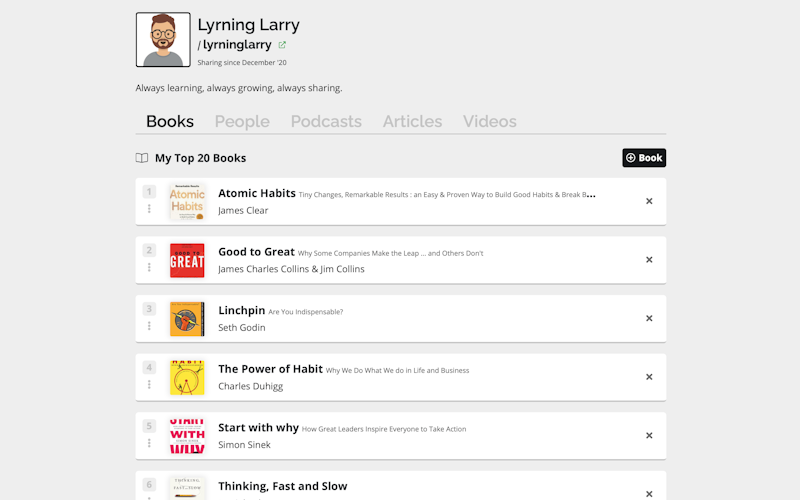Expand the options menu for Good to Great
Viewport: 800px width, 500px height.
(149, 267)
